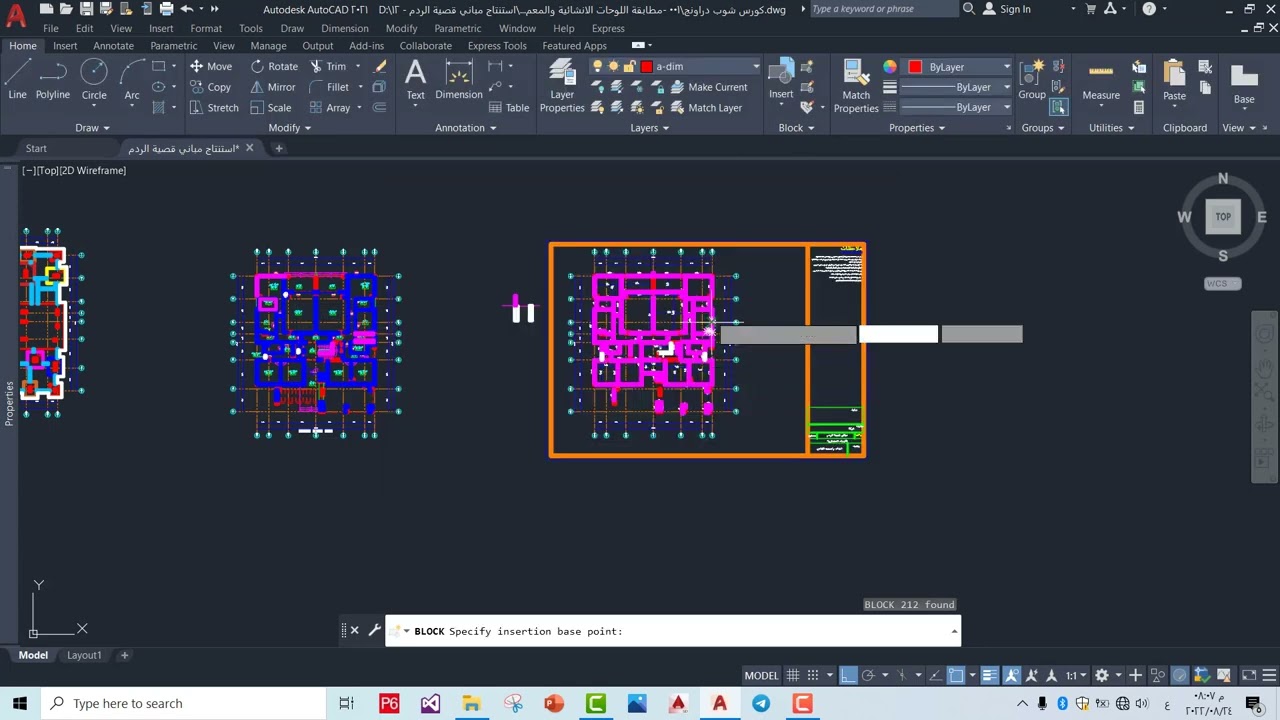The width and height of the screenshot is (1280, 720).
Task: Click the MODEL space button in status bar
Action: pyautogui.click(x=761, y=675)
